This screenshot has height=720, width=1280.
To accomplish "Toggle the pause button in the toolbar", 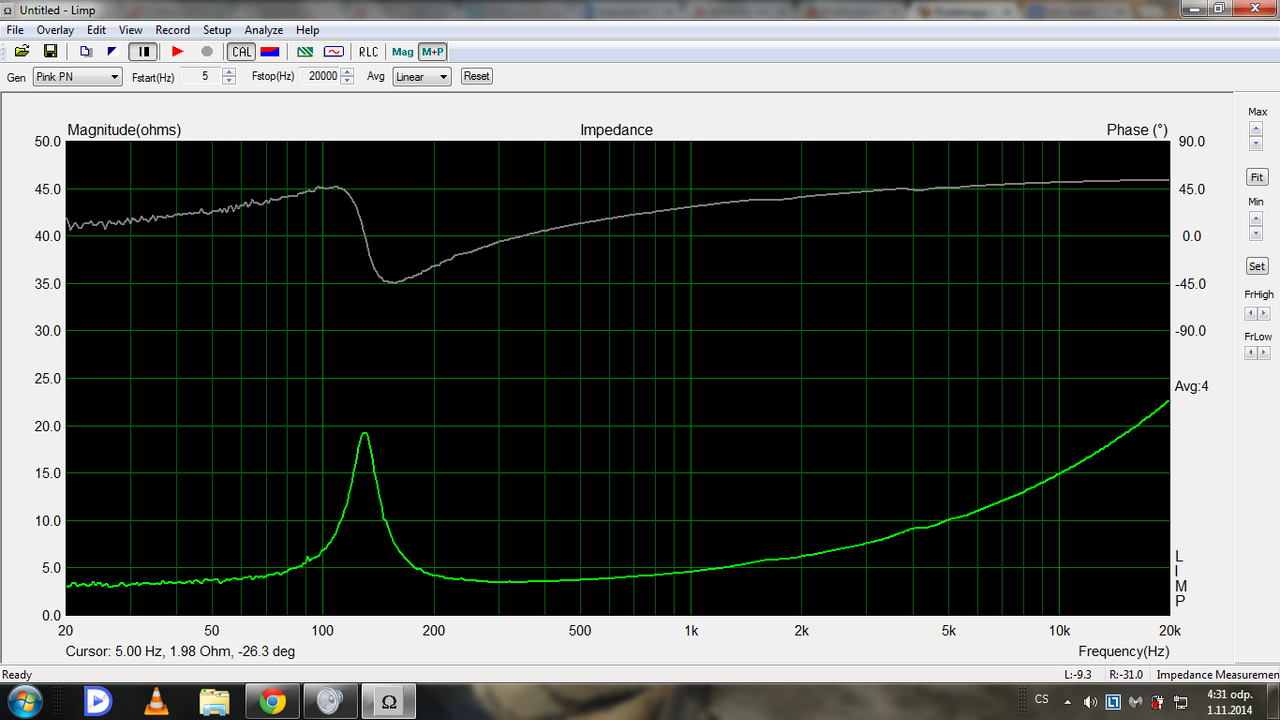I will pos(144,51).
